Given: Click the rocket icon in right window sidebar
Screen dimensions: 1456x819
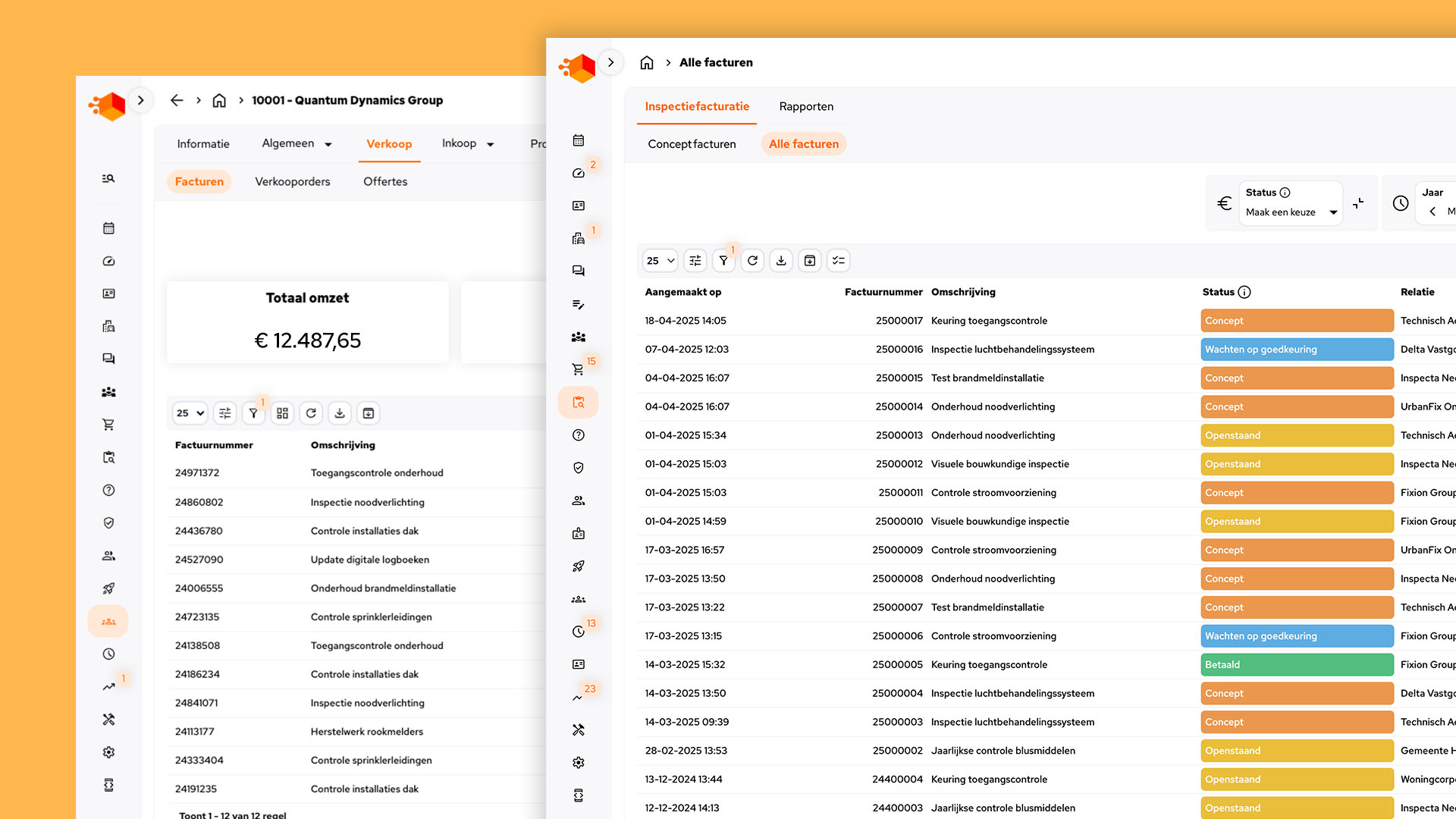Looking at the screenshot, I should 578,566.
